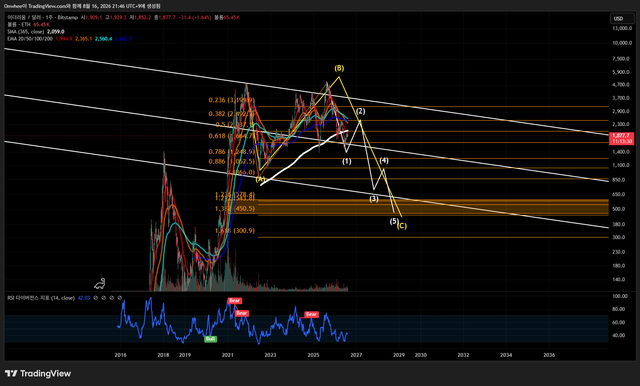640x386 pixels.
Task: Click the 2016 year on time axis
Action: (x=120, y=355)
